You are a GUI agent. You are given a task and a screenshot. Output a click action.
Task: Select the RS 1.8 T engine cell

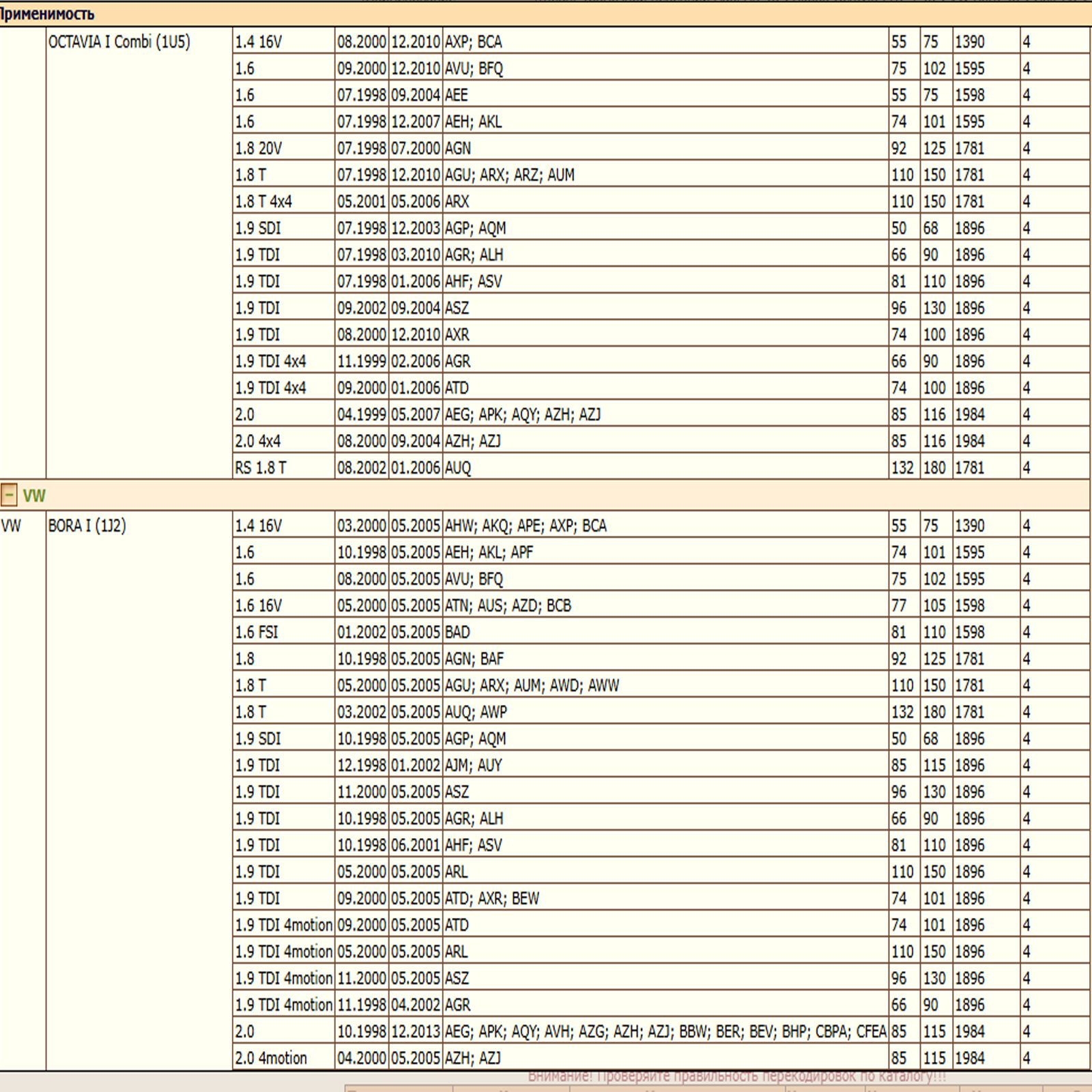[283, 468]
